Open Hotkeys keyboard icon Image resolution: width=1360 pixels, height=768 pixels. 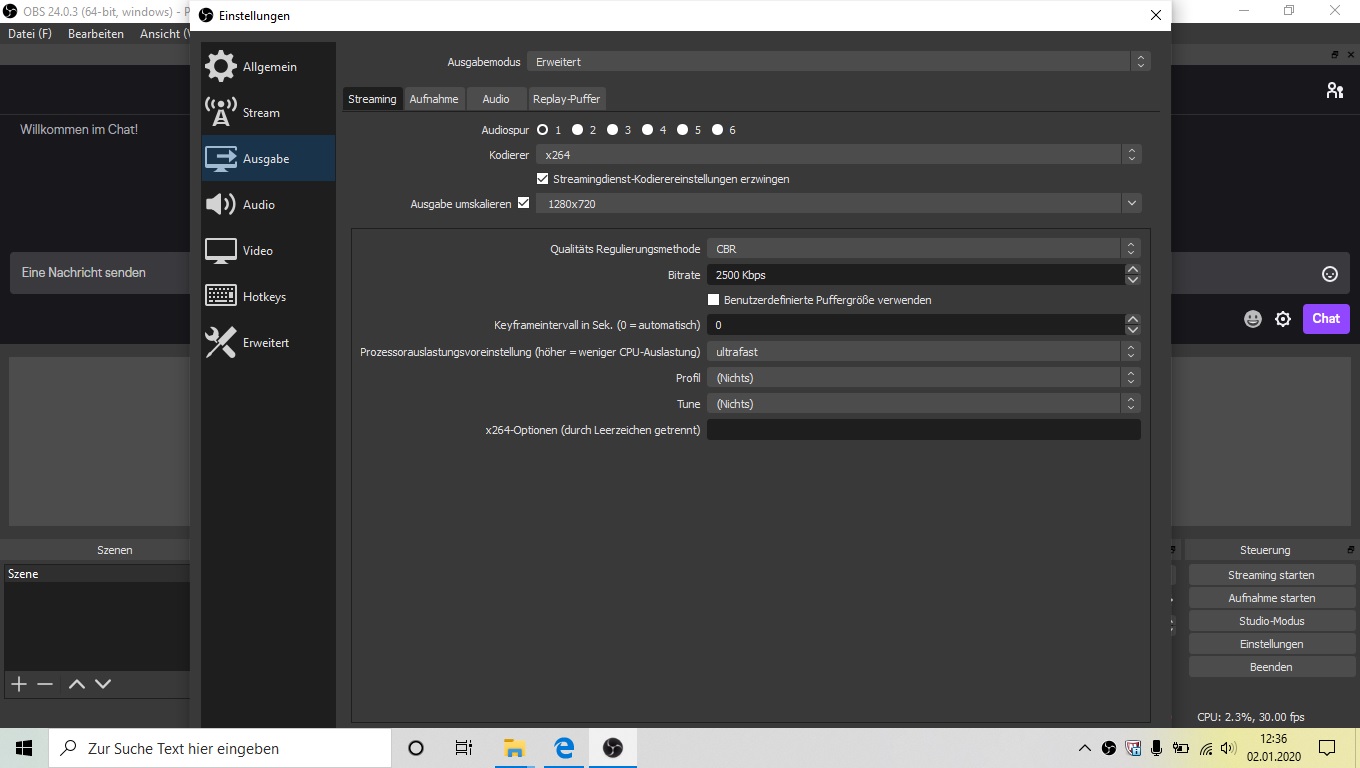(x=221, y=296)
